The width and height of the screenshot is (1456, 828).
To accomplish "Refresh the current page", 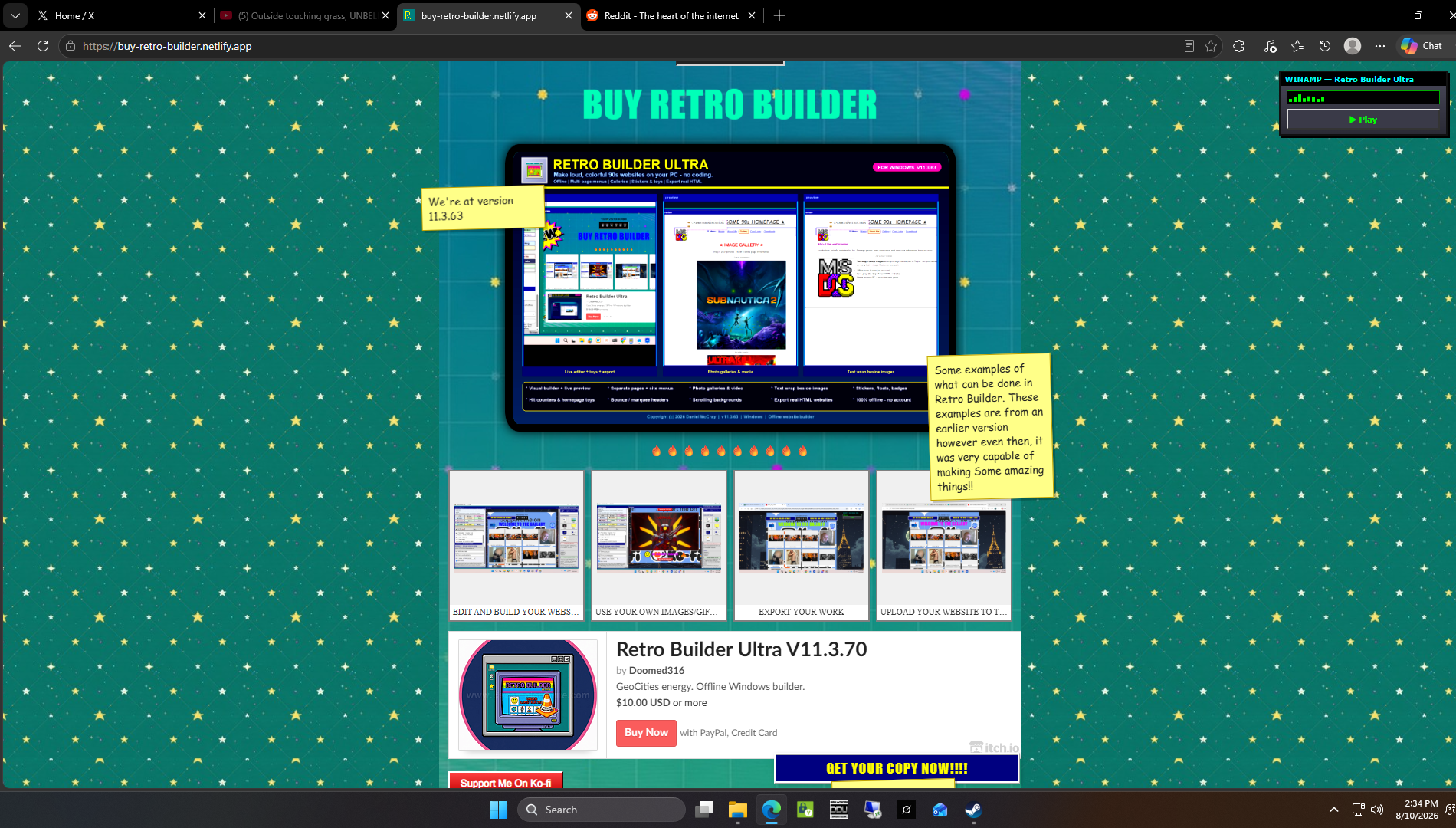I will (x=43, y=46).
